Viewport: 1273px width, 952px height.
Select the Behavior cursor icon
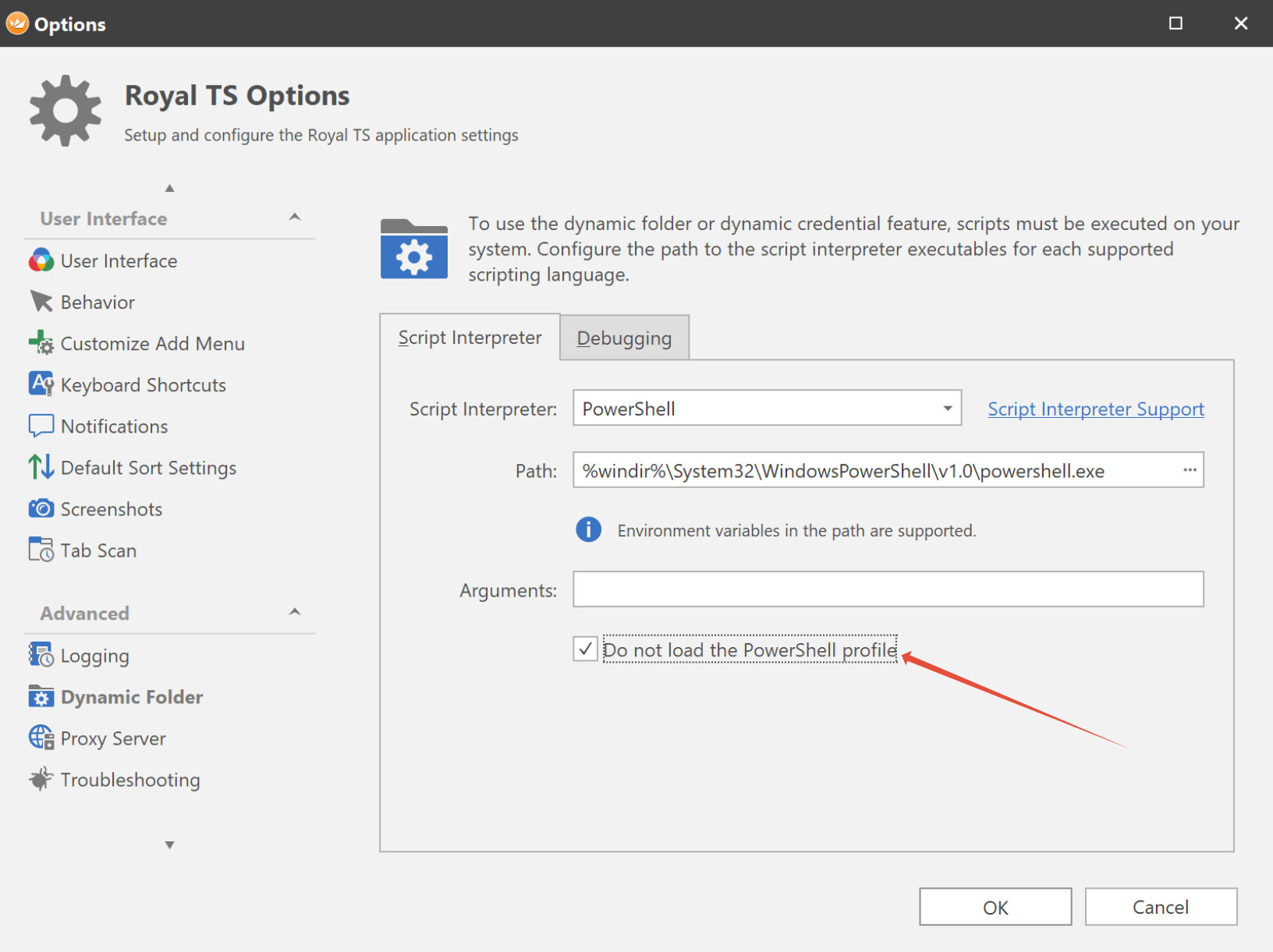[41, 302]
